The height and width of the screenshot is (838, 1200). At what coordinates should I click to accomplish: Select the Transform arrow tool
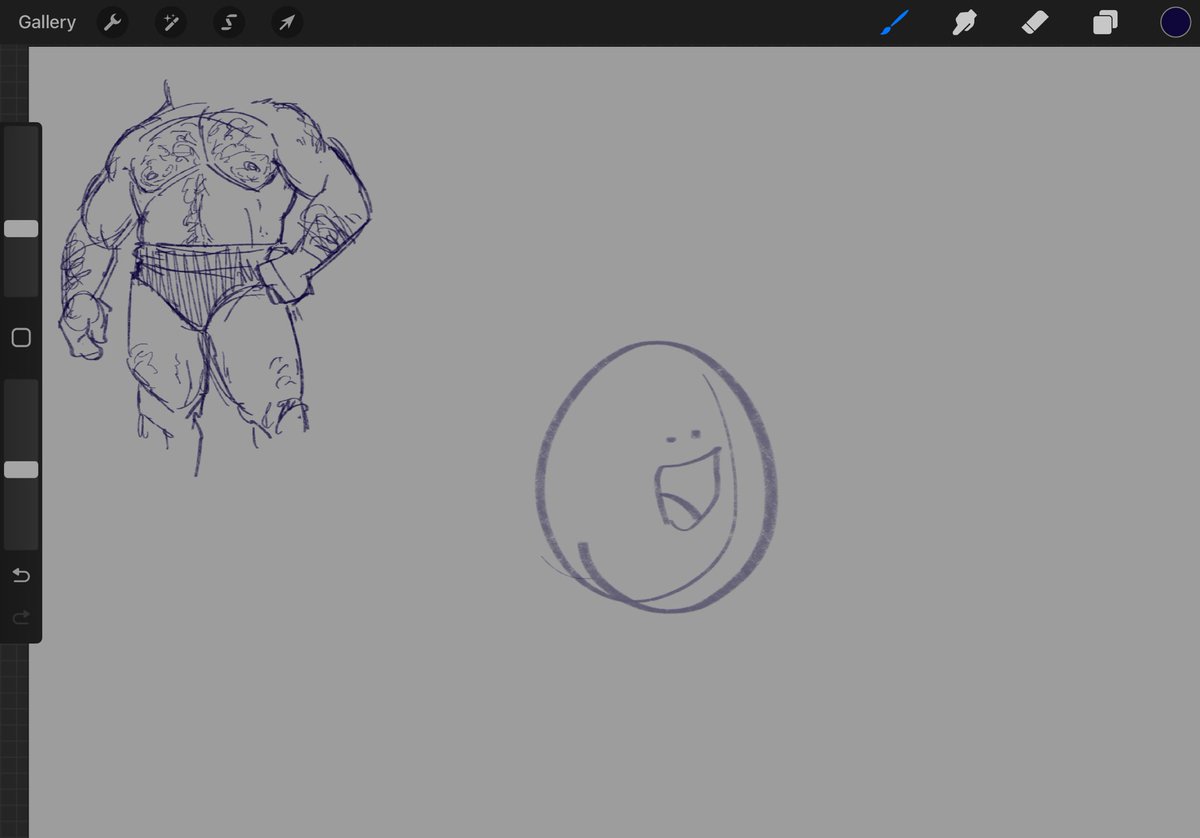click(286, 21)
